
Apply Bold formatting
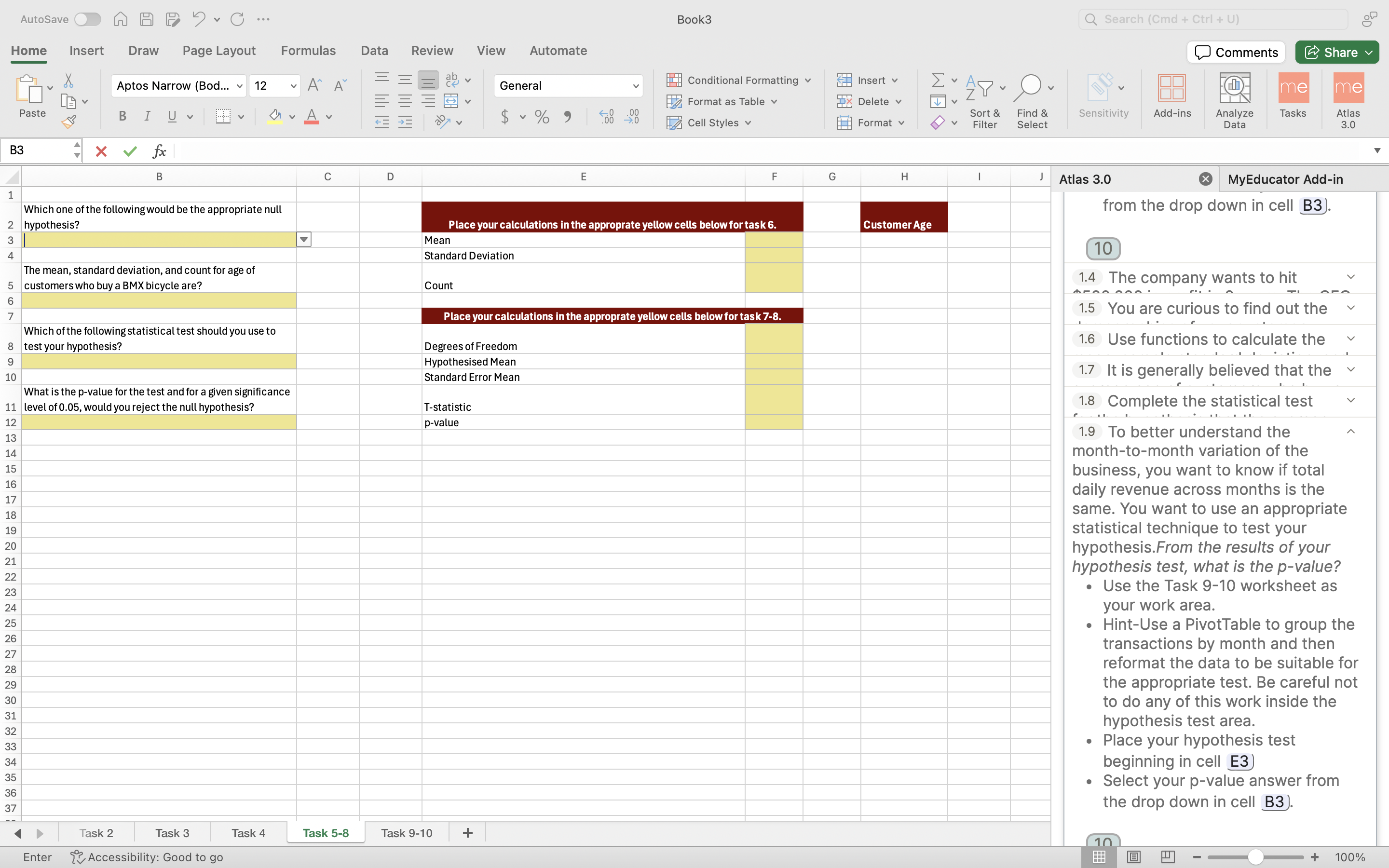122,117
